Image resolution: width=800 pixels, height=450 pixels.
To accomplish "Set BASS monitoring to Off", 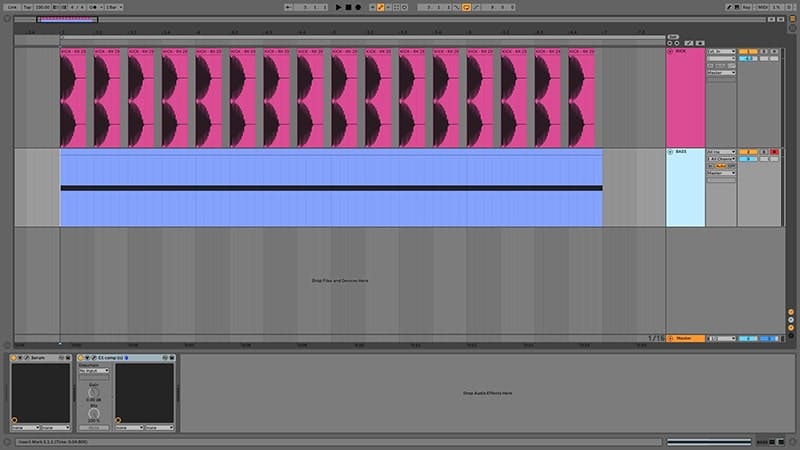I will pos(732,166).
